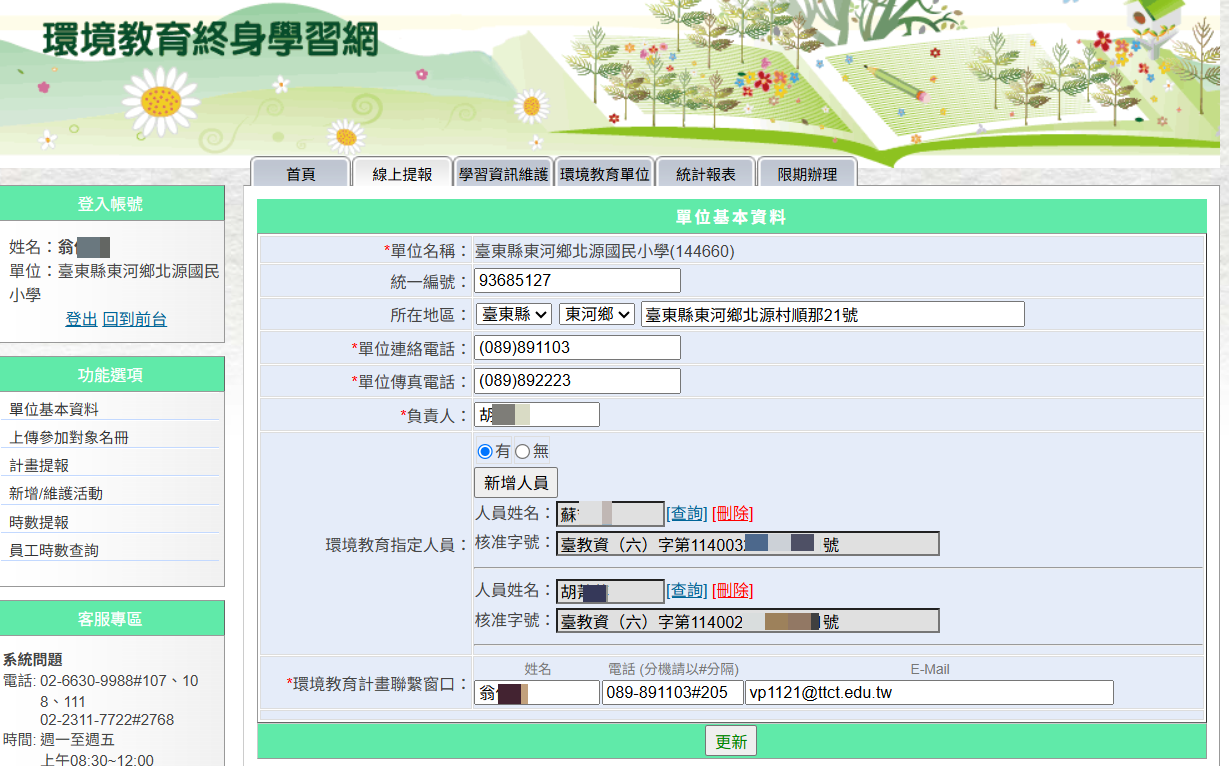Click the 登出 link
1229x766 pixels.
[81, 319]
